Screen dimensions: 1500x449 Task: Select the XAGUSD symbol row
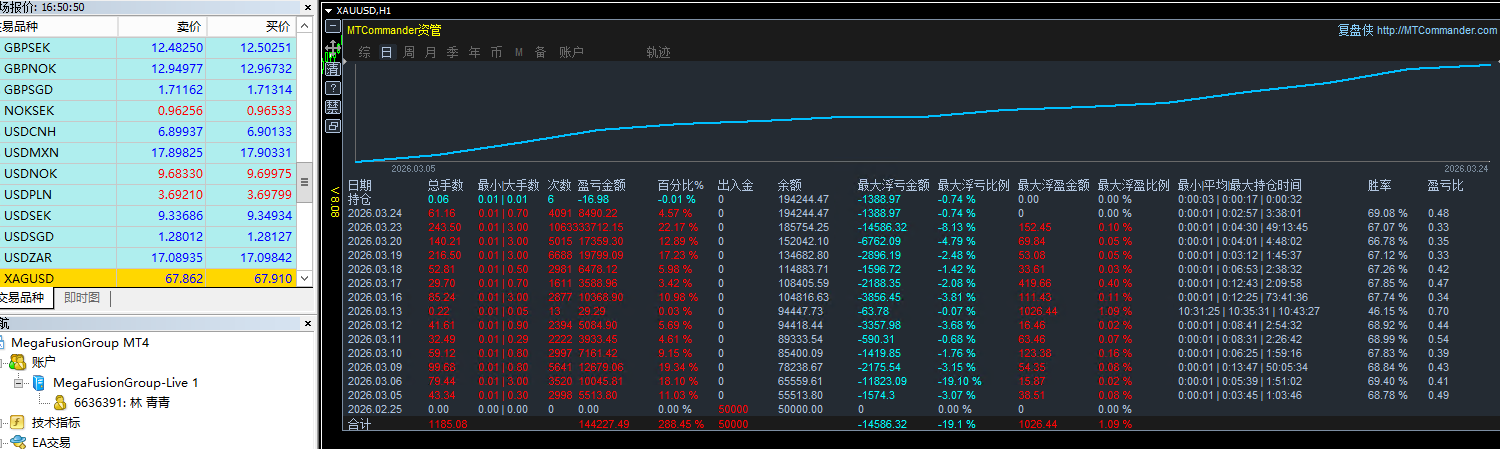pos(148,278)
